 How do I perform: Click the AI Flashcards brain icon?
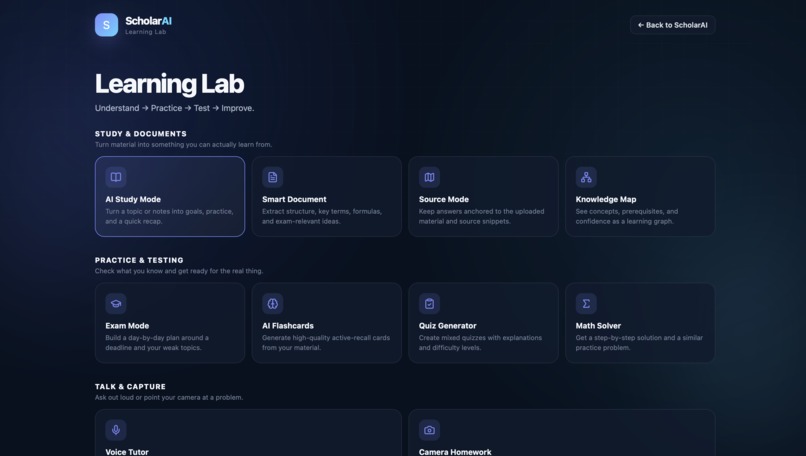[x=272, y=303]
